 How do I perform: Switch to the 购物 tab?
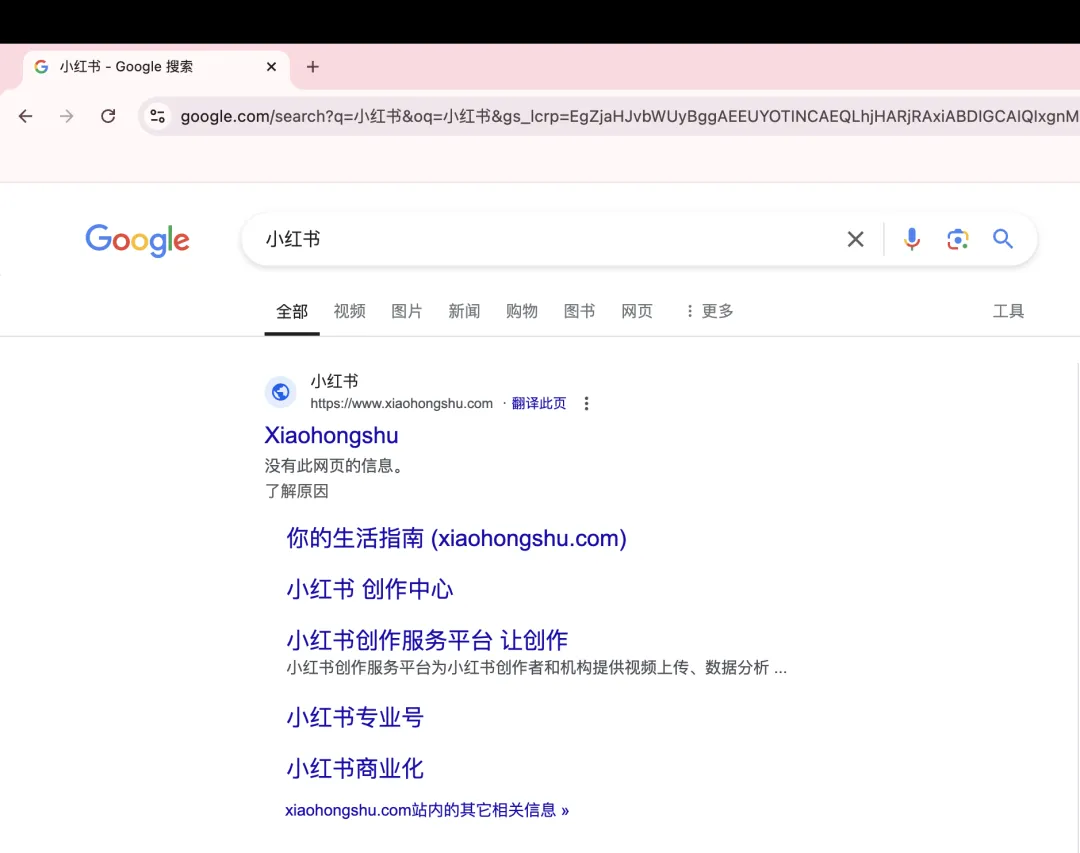pos(521,311)
